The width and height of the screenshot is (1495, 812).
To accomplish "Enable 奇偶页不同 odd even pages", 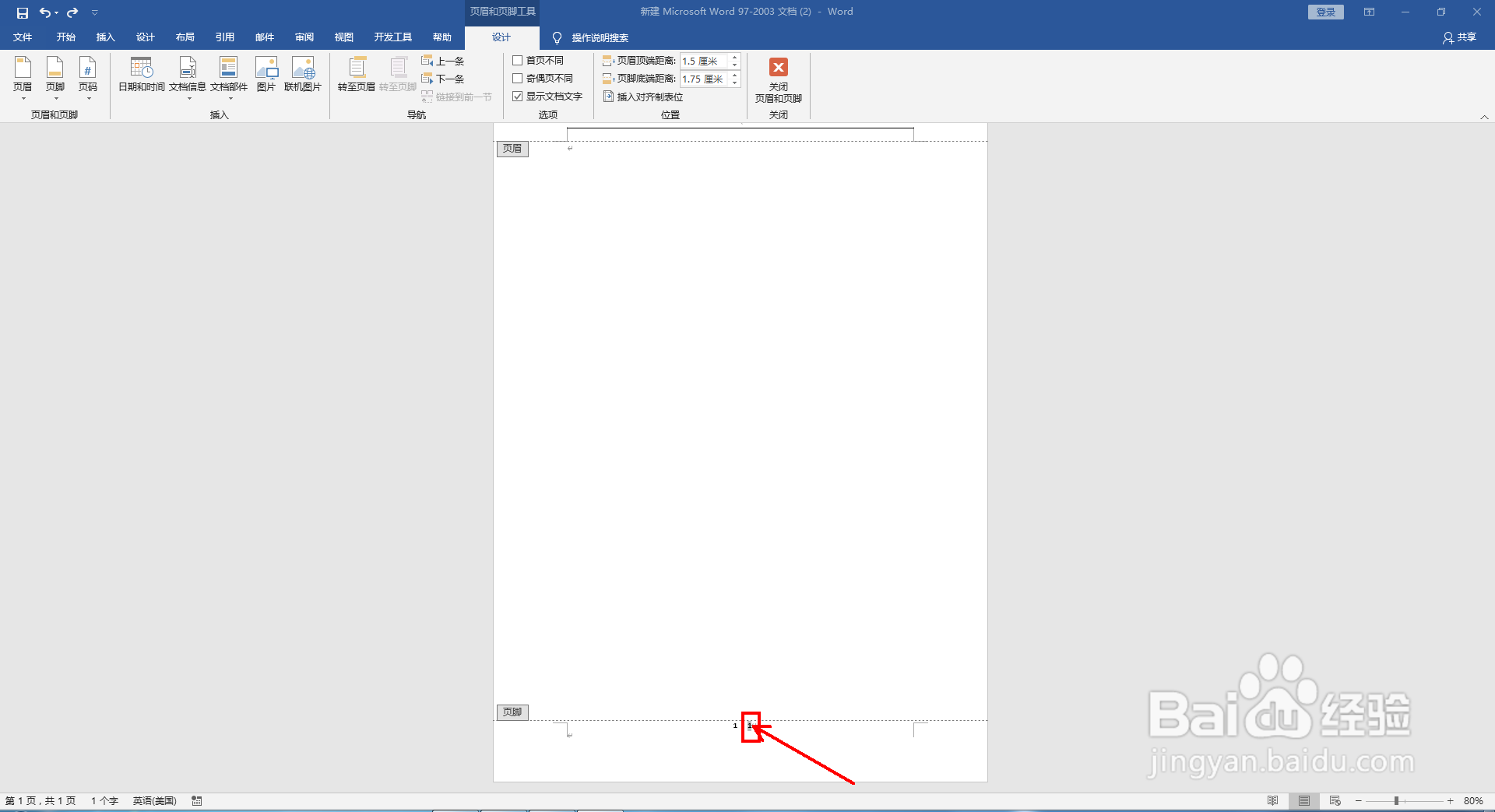I will (519, 78).
